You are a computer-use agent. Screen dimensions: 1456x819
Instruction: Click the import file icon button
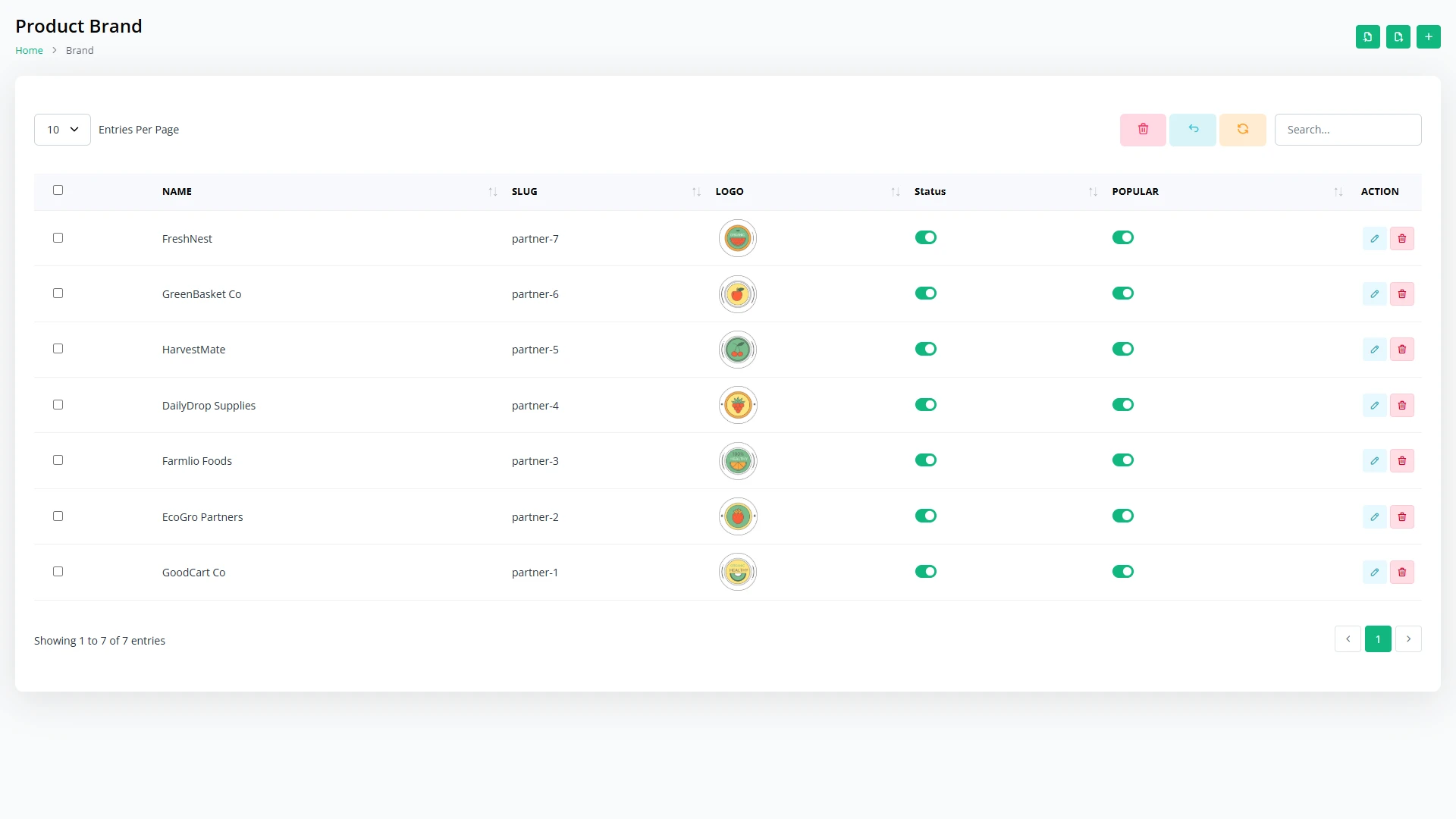pos(1367,36)
